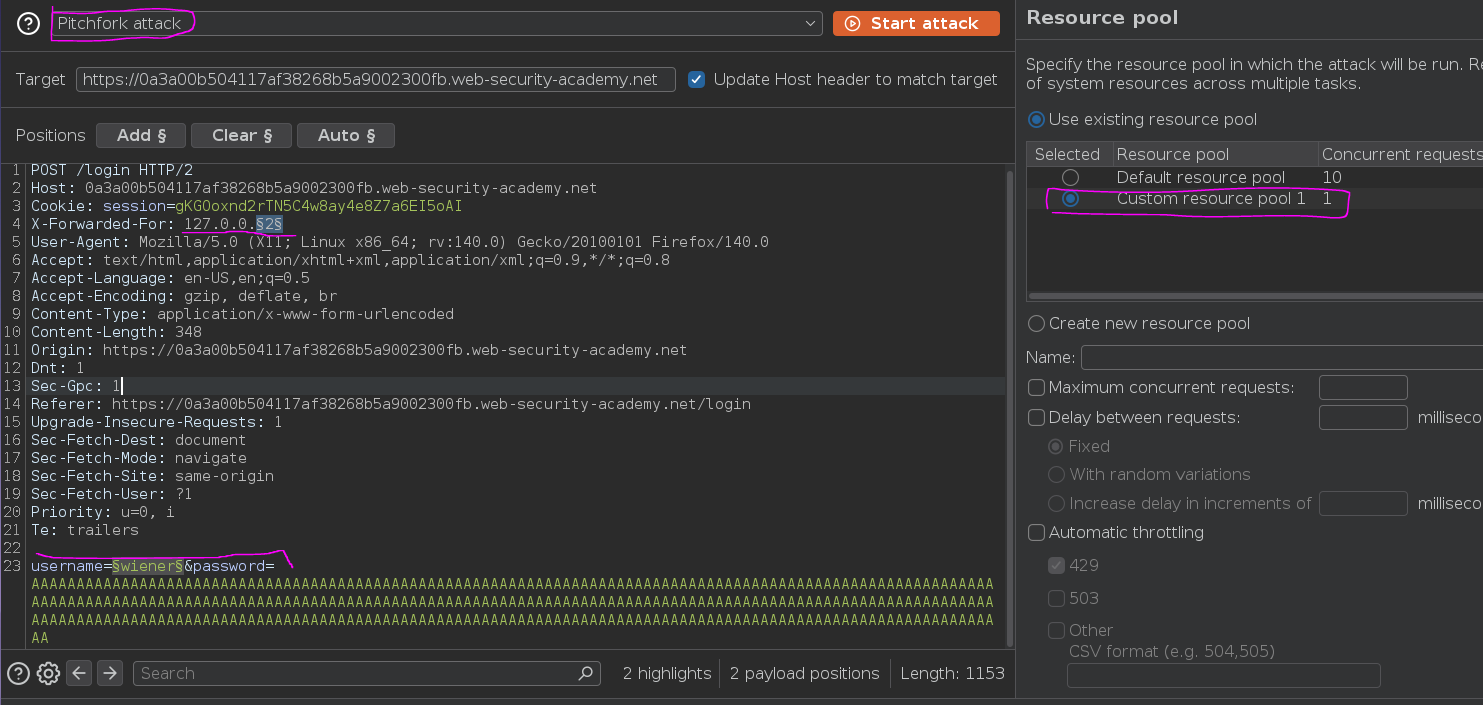This screenshot has height=705, width=1483.
Task: Go to next search match arrow
Action: [x=110, y=673]
